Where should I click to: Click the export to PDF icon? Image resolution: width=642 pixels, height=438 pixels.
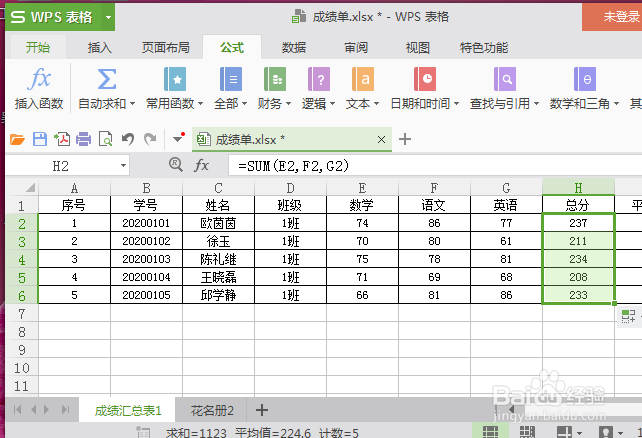pyautogui.click(x=62, y=139)
